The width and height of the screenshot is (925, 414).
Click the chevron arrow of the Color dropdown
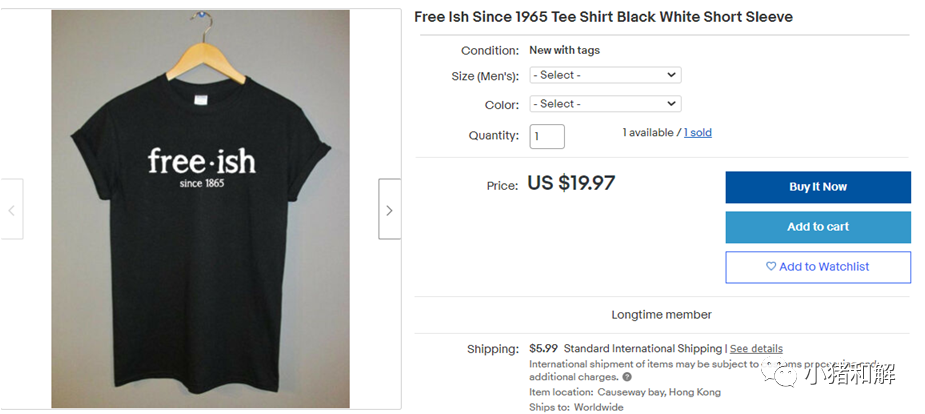point(671,104)
